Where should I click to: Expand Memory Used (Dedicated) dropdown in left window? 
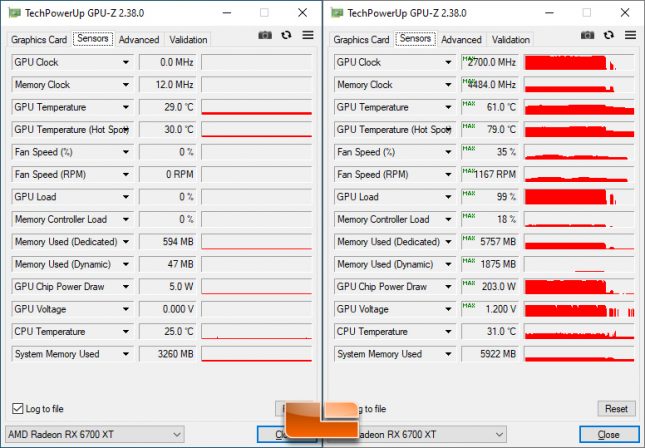click(x=126, y=242)
